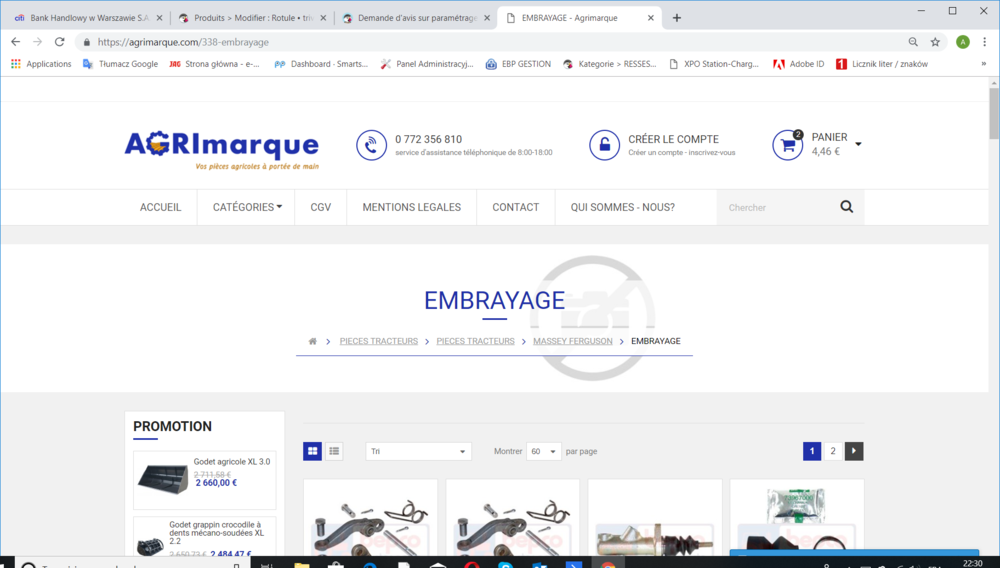Viewport: 1000px width, 568px height.
Task: Open the shopping cart icon
Action: (788, 145)
